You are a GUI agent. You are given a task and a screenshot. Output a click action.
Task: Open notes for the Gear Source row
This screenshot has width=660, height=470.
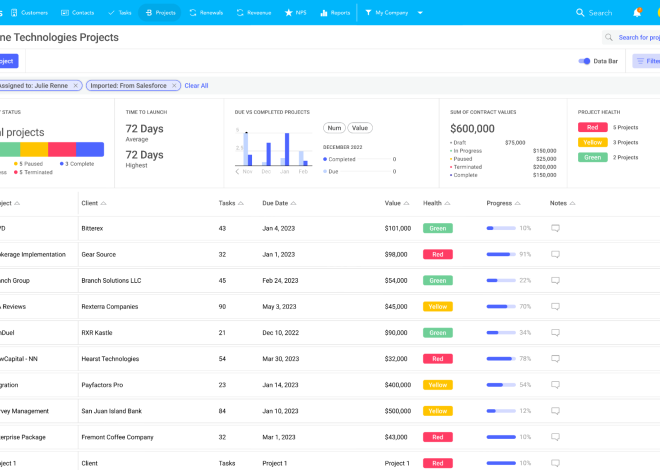(556, 254)
